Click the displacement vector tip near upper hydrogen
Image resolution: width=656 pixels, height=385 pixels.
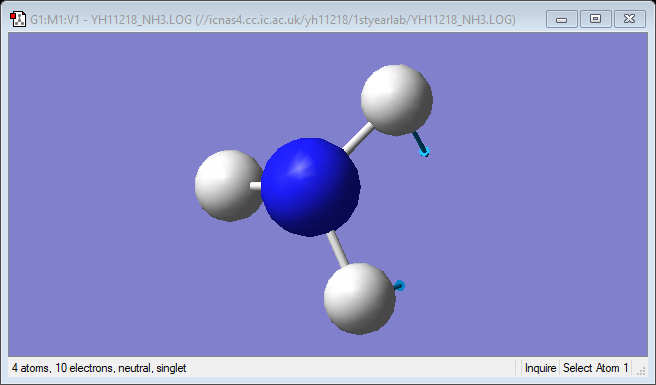click(424, 152)
